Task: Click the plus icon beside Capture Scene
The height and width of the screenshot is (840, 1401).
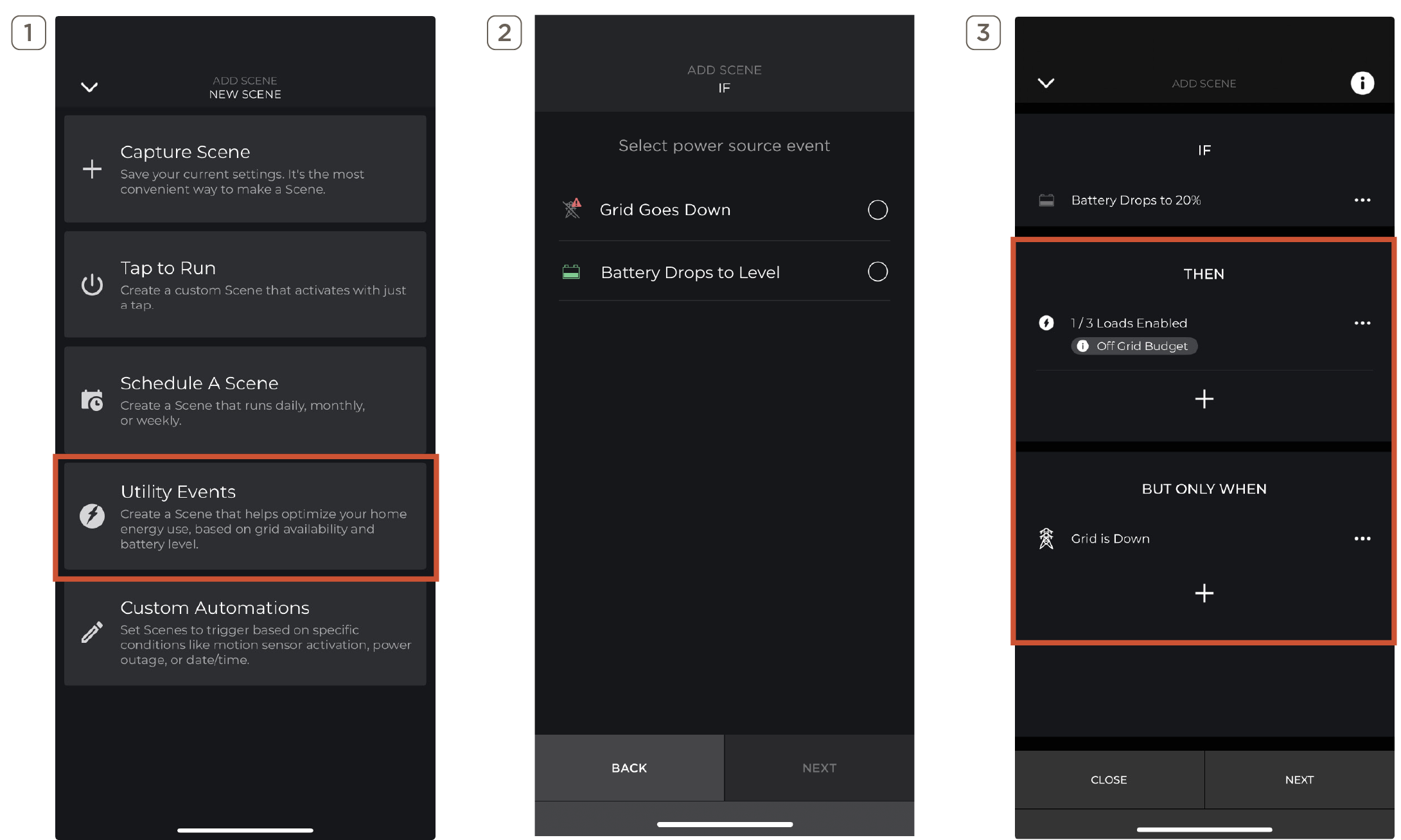Action: (92, 169)
